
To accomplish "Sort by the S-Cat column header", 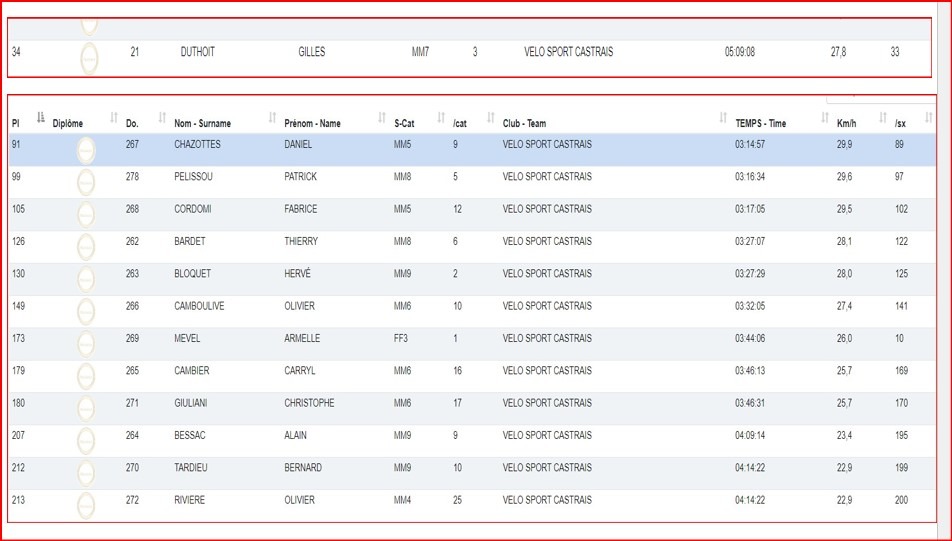I will (404, 124).
